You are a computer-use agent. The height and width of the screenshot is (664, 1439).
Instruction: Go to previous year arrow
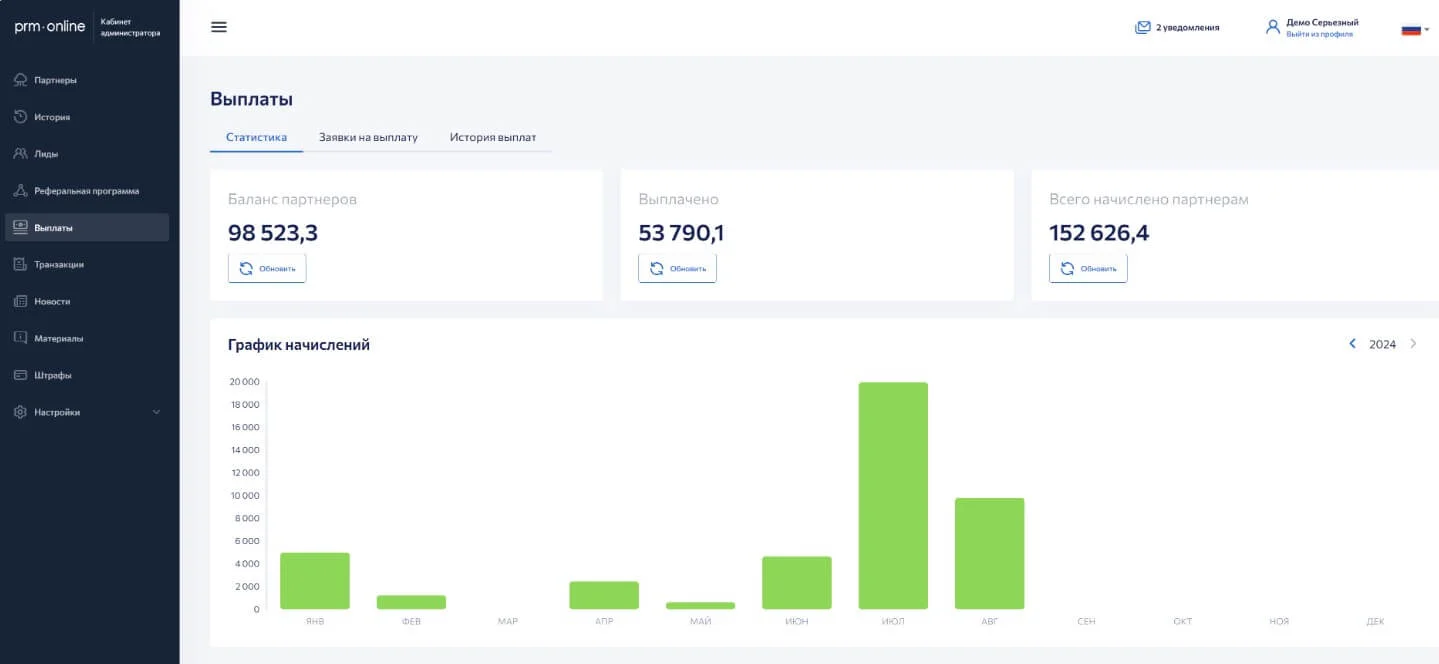coord(1353,344)
